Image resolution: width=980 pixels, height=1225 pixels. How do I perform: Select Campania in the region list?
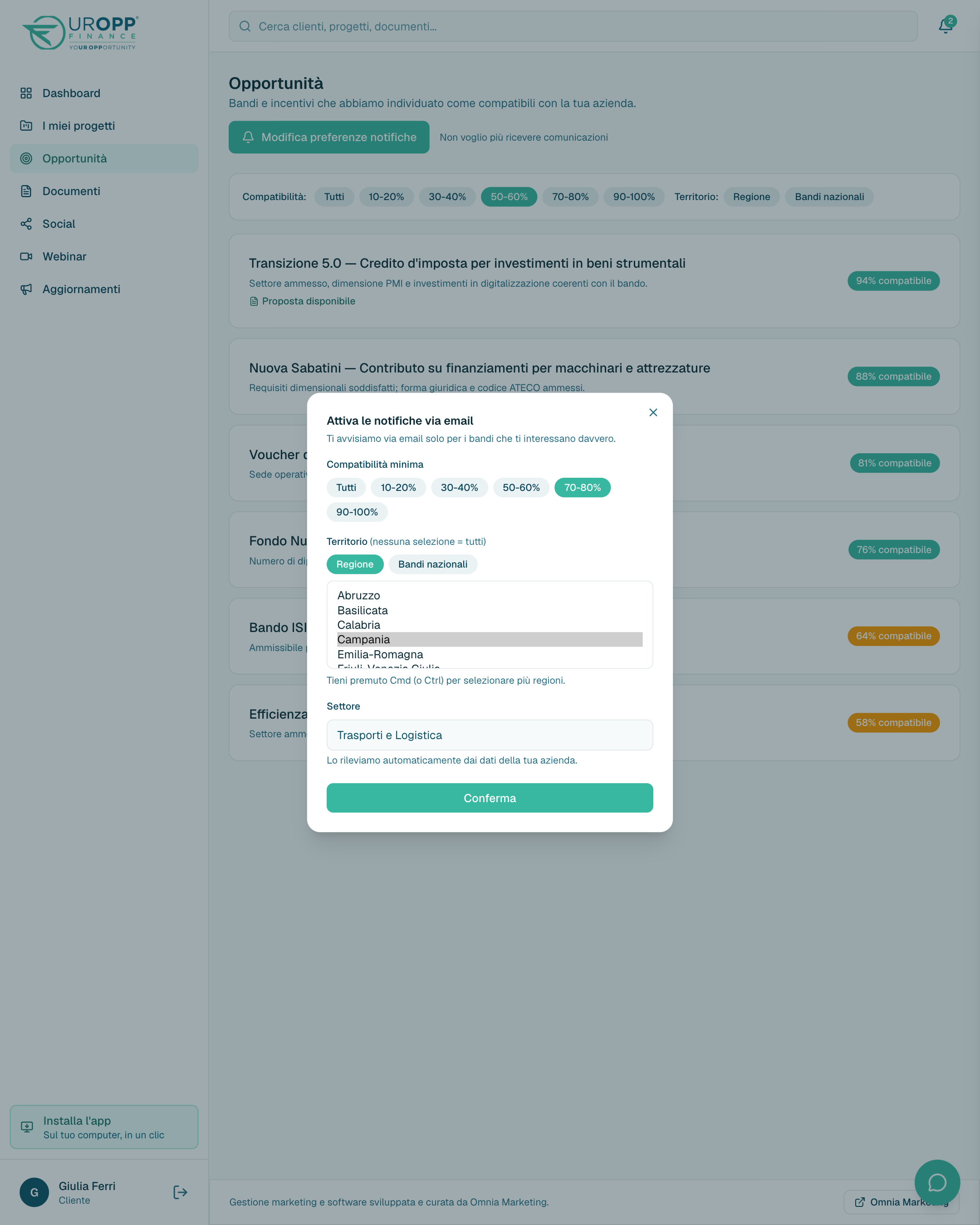tap(490, 639)
